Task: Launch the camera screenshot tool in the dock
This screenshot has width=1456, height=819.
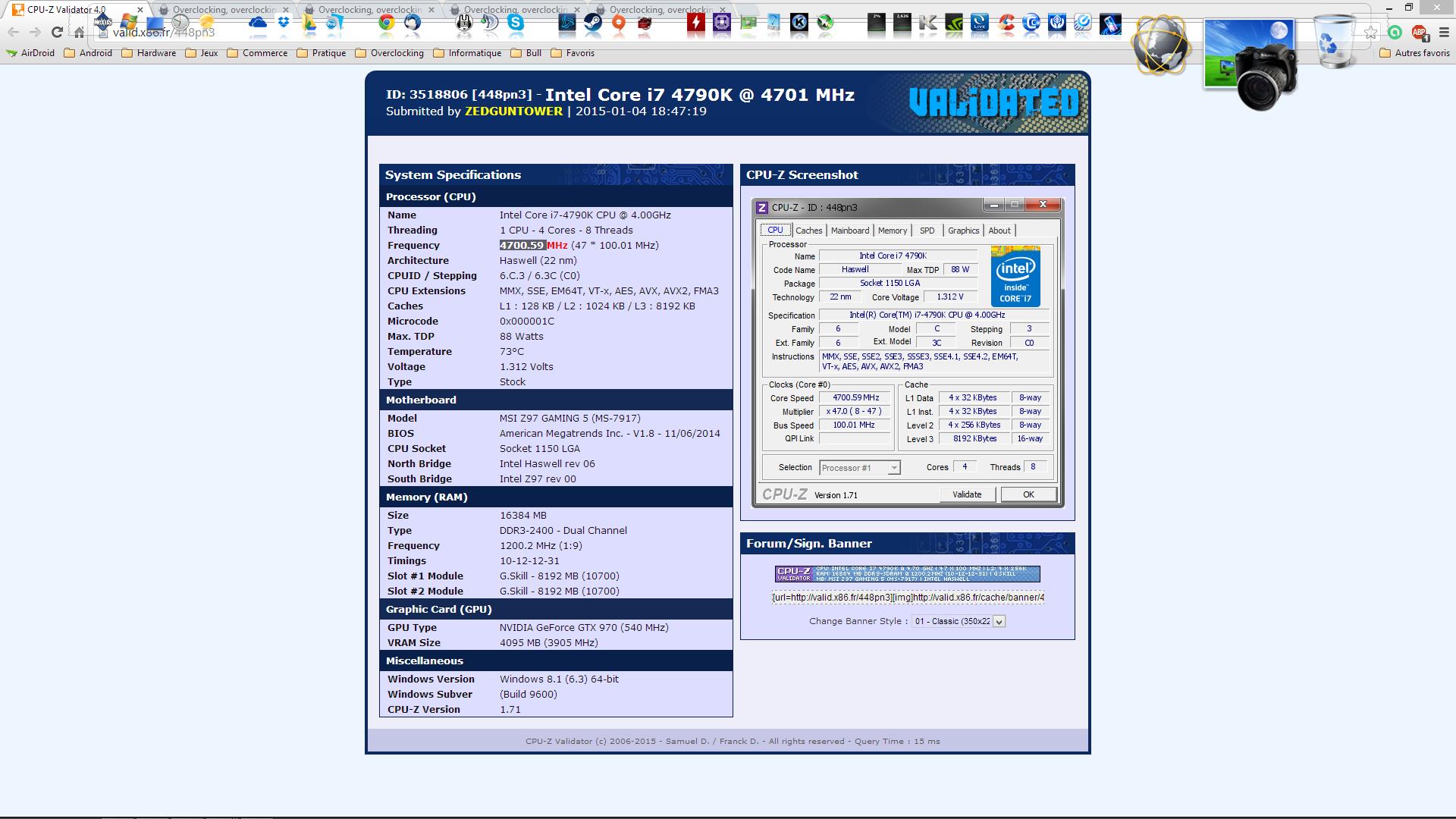Action: (x=1250, y=64)
